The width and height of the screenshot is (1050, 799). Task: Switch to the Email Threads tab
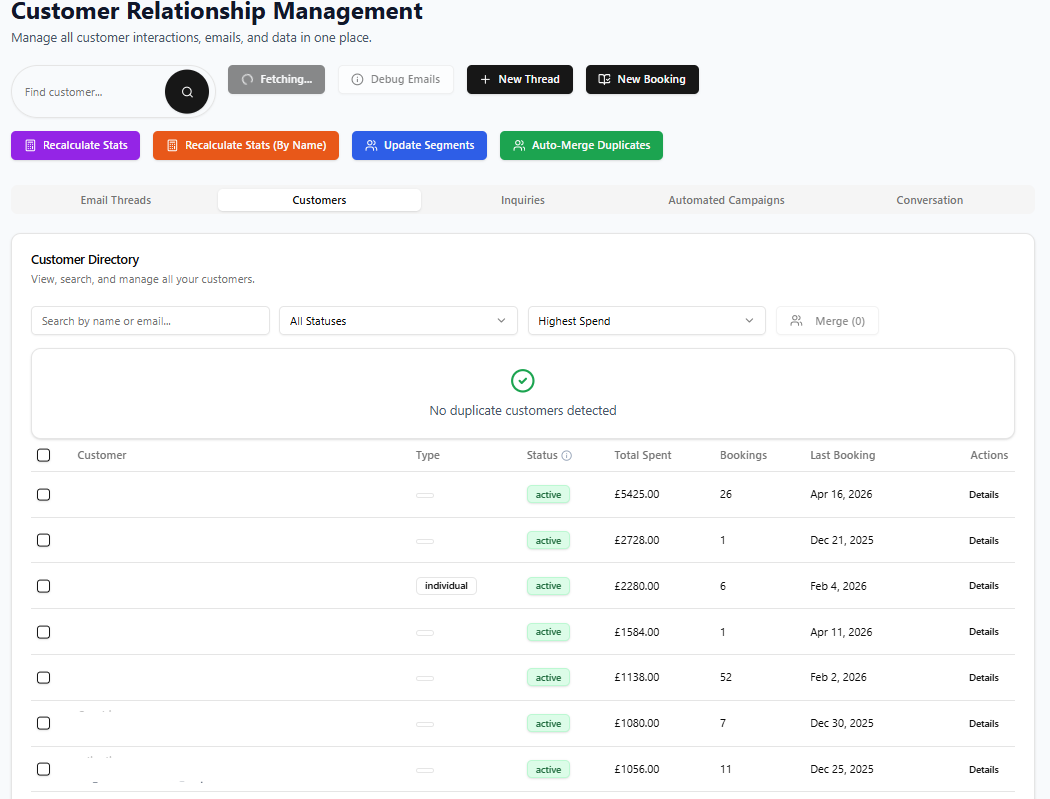pyautogui.click(x=116, y=200)
